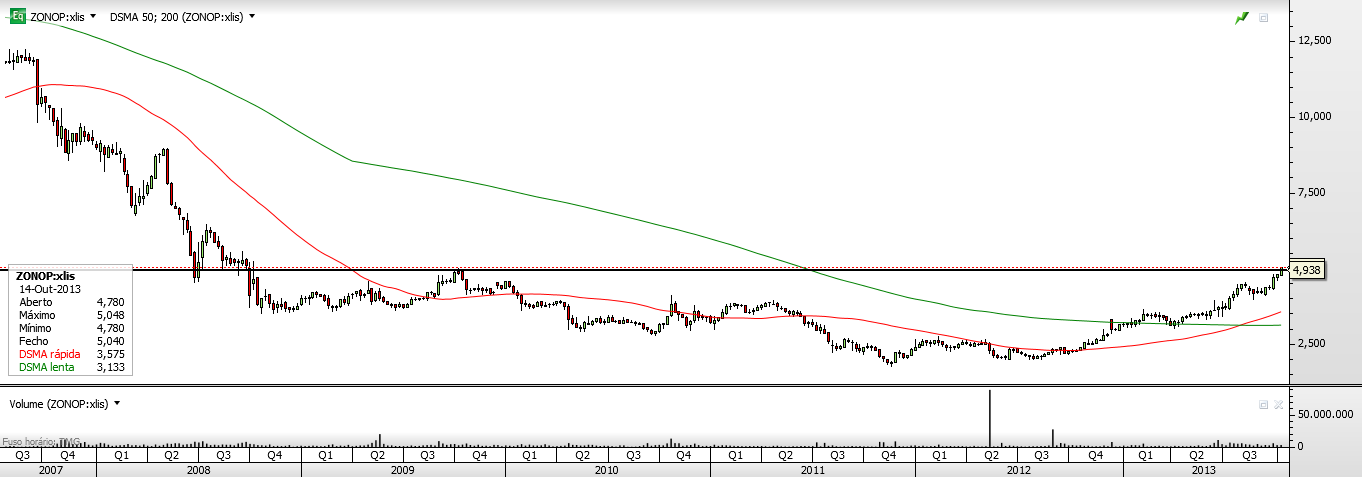The height and width of the screenshot is (477, 1362).
Task: Click the Máximo 5,048 row
Action: (71, 314)
